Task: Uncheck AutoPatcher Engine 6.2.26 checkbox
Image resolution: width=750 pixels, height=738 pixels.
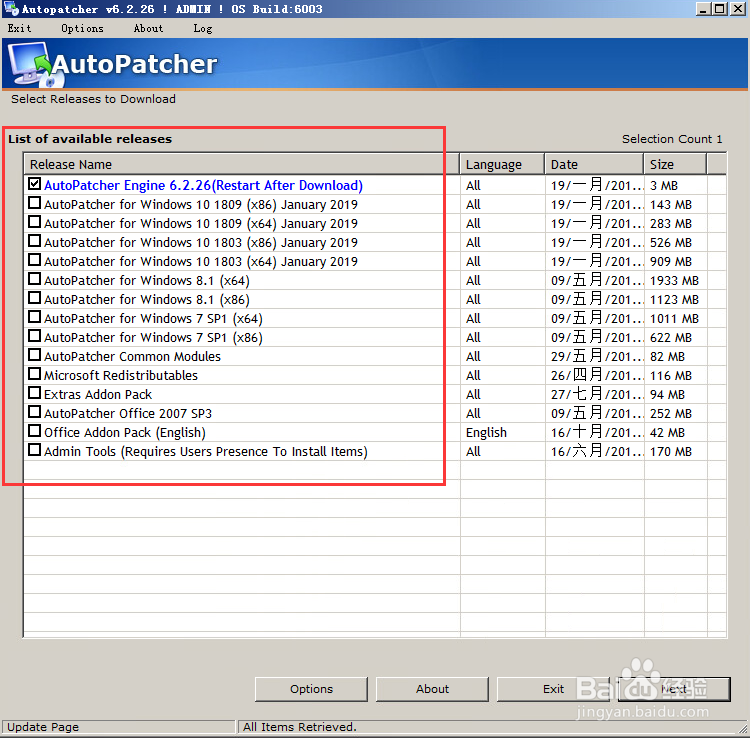Action: 34,184
